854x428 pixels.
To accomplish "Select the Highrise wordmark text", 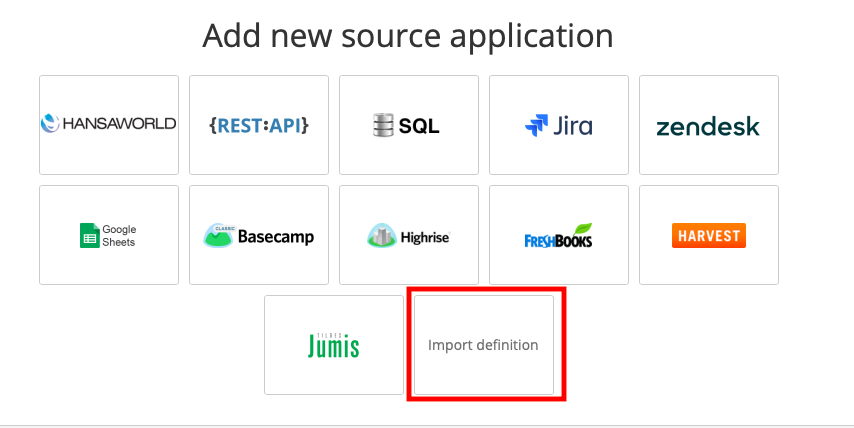I will [x=426, y=237].
